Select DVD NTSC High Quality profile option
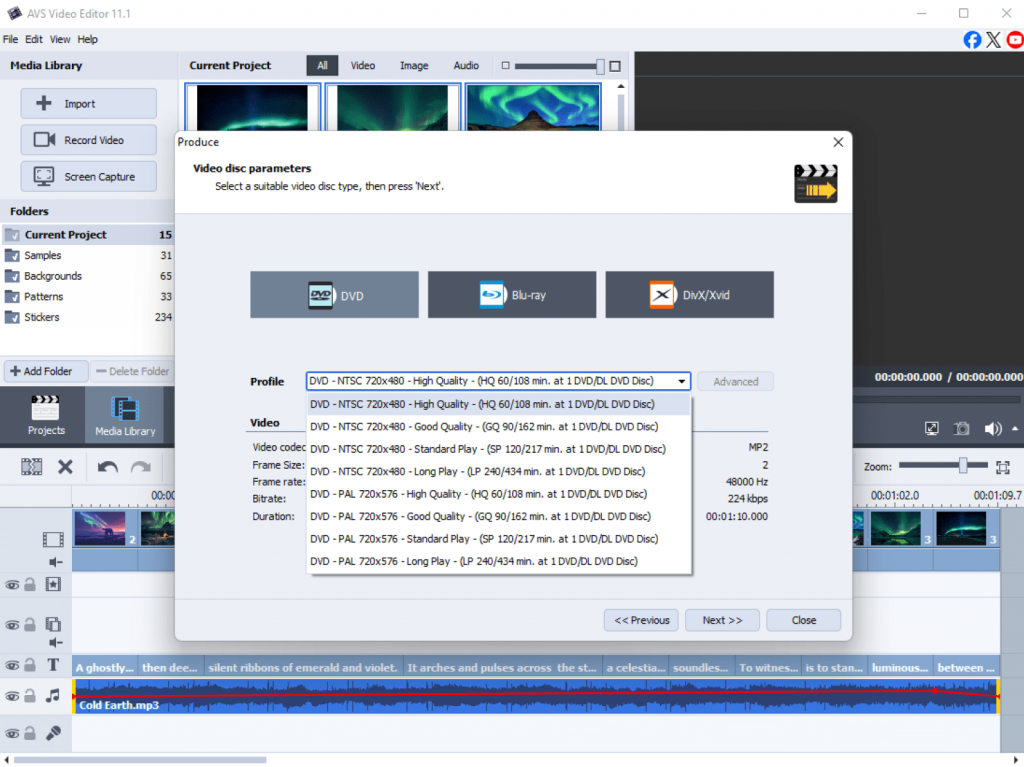This screenshot has width=1024, height=767. [x=498, y=404]
